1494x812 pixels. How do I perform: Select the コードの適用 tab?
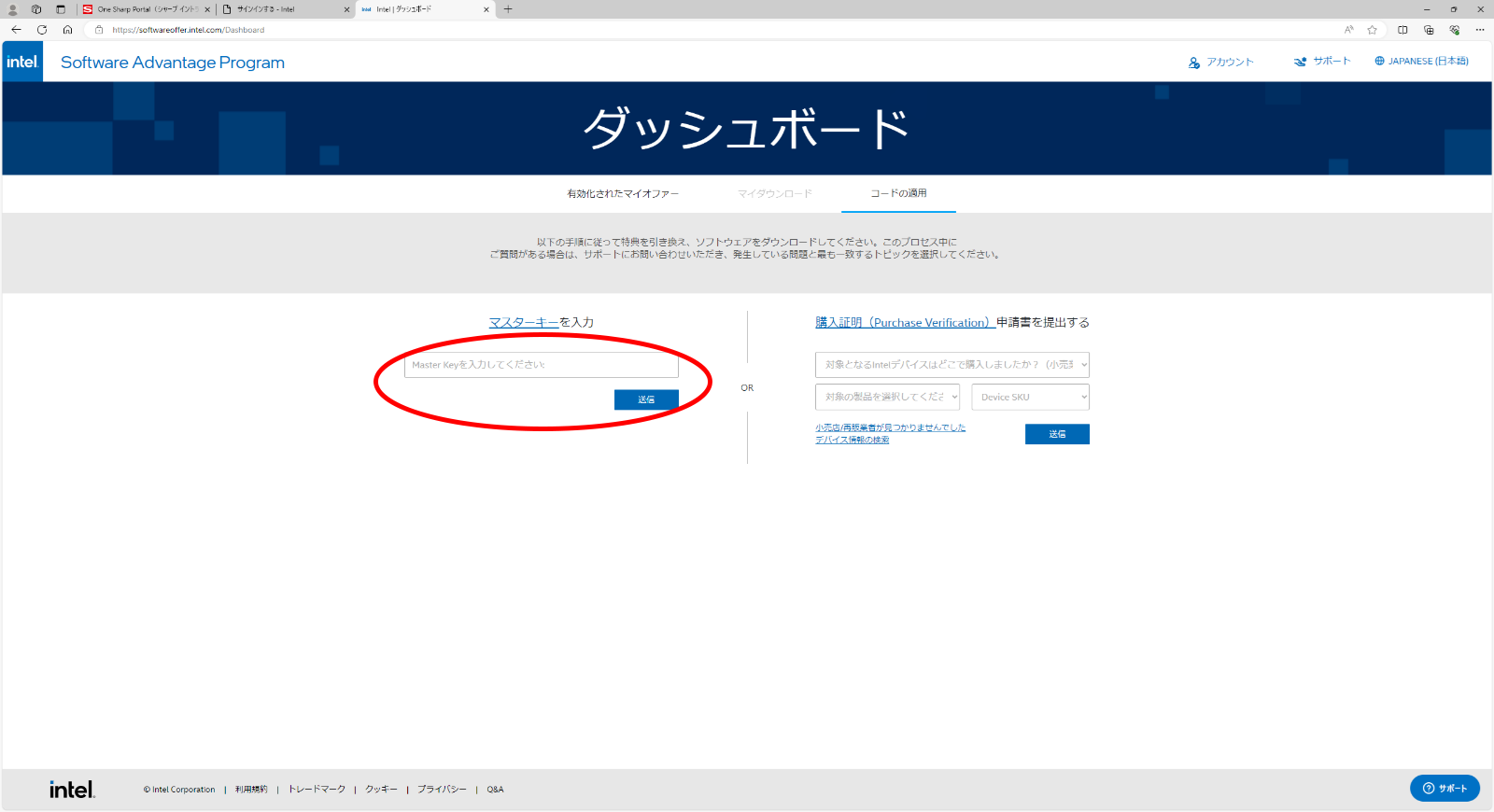[x=898, y=193]
